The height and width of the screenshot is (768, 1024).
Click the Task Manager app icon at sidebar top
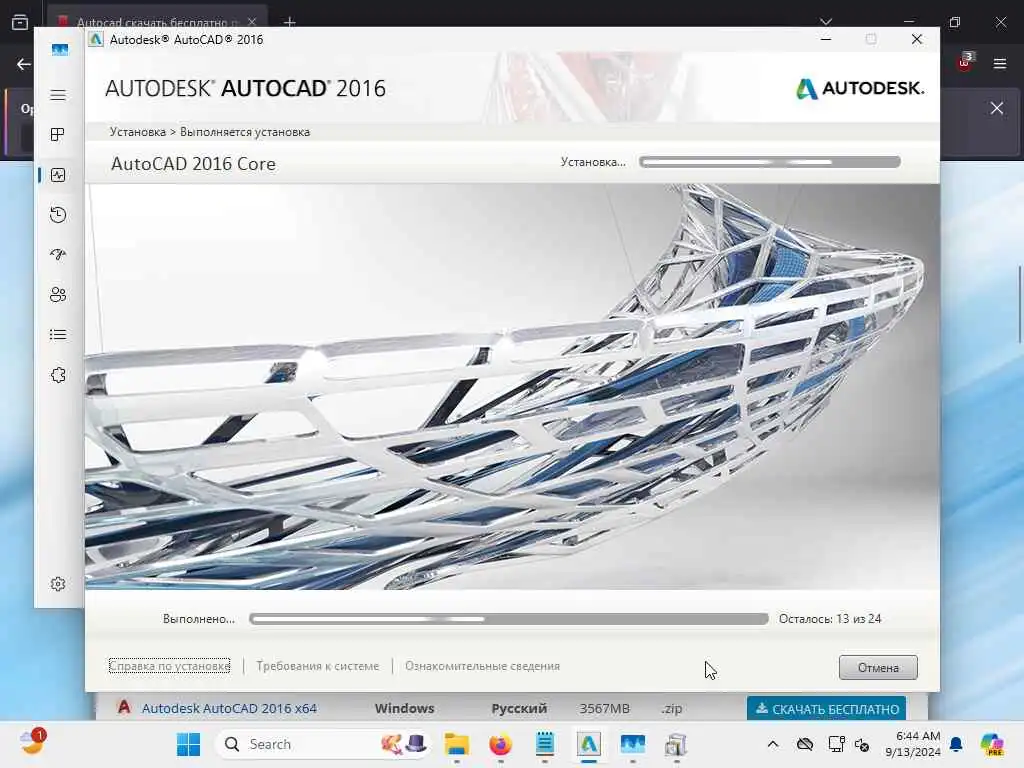click(59, 50)
